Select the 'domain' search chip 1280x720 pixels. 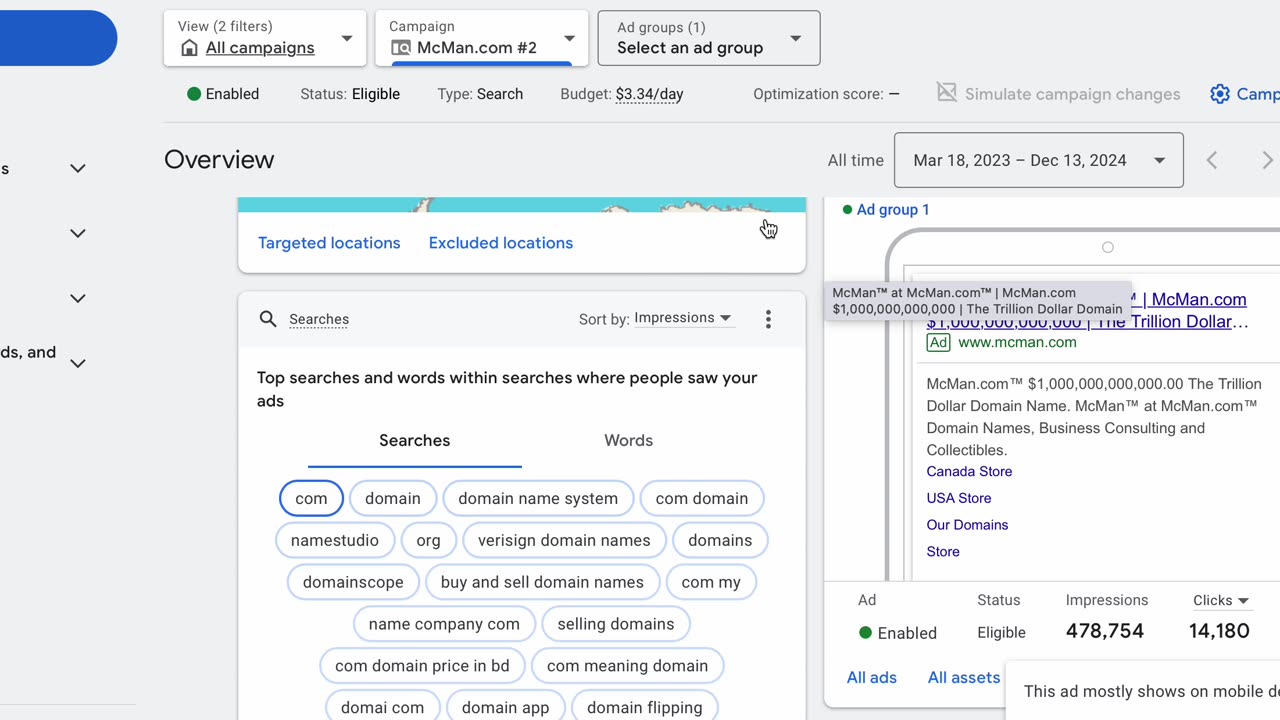[x=393, y=498]
